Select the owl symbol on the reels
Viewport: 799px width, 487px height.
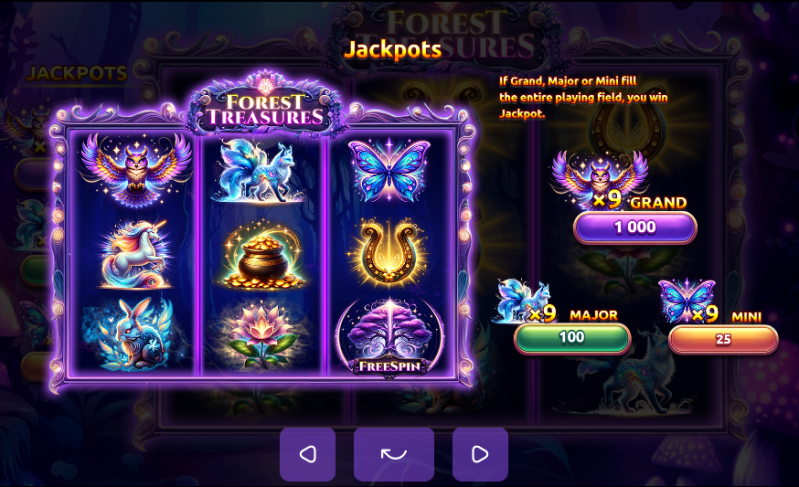point(136,170)
